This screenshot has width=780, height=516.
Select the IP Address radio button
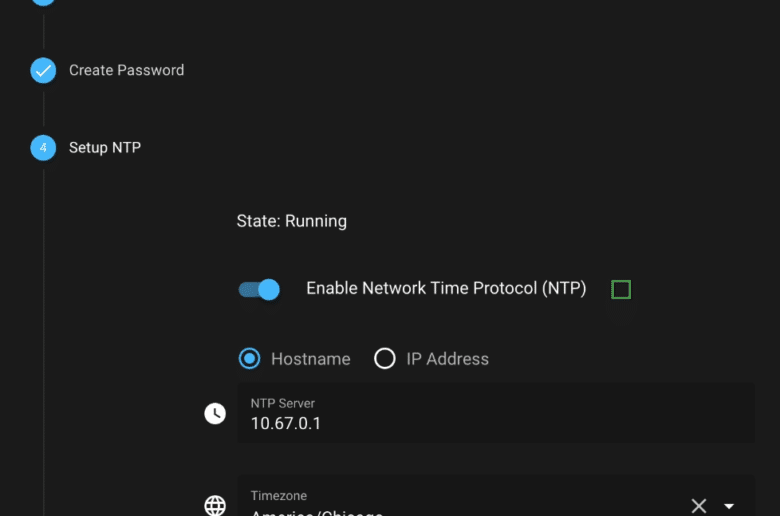[385, 358]
